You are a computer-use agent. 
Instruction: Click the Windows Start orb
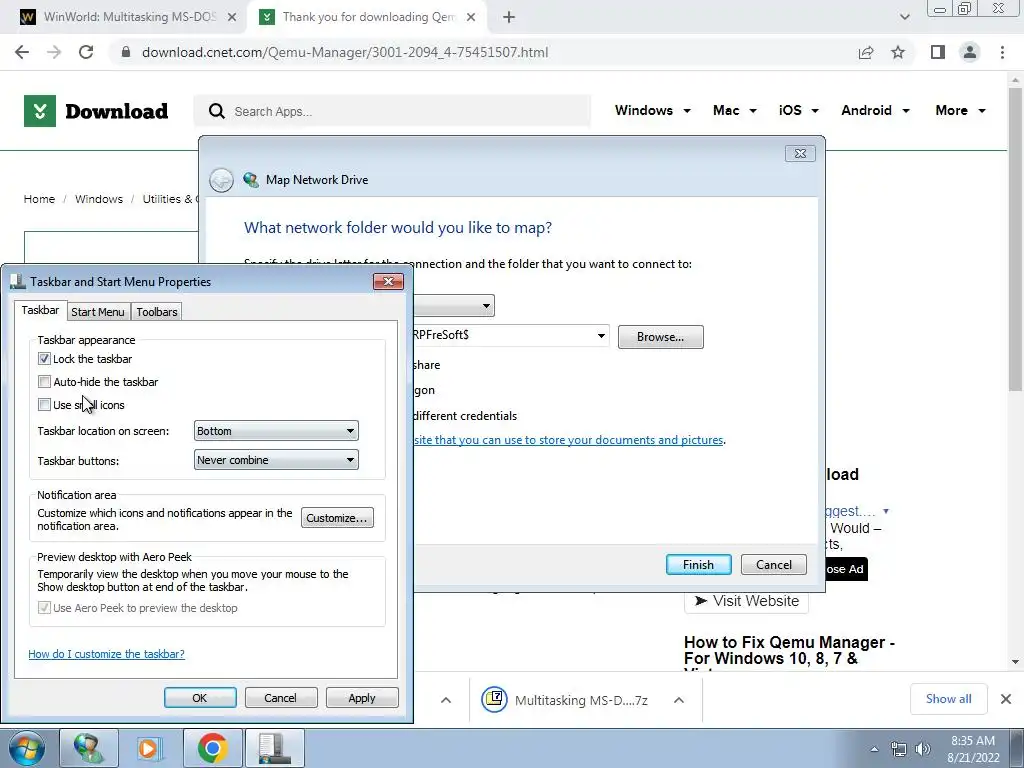[27, 748]
